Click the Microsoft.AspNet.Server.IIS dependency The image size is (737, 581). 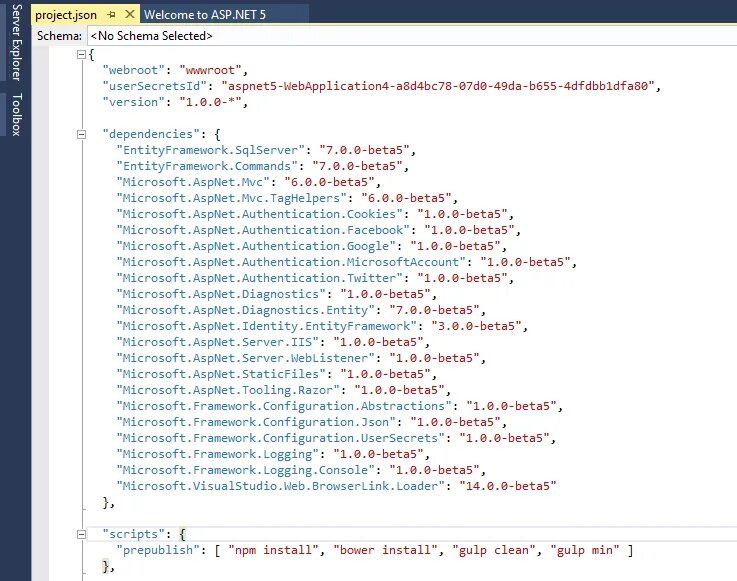[x=218, y=342]
